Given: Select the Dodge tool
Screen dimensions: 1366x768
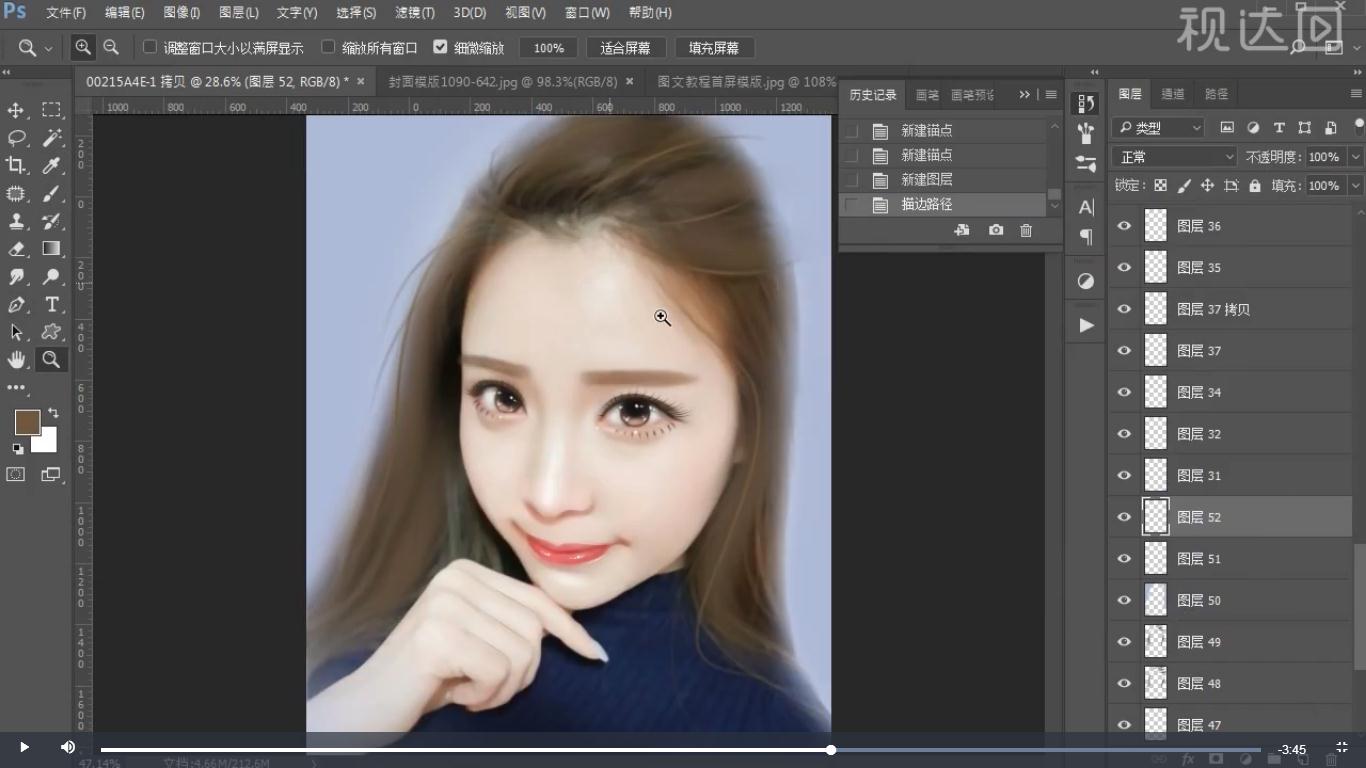Looking at the screenshot, I should point(51,277).
